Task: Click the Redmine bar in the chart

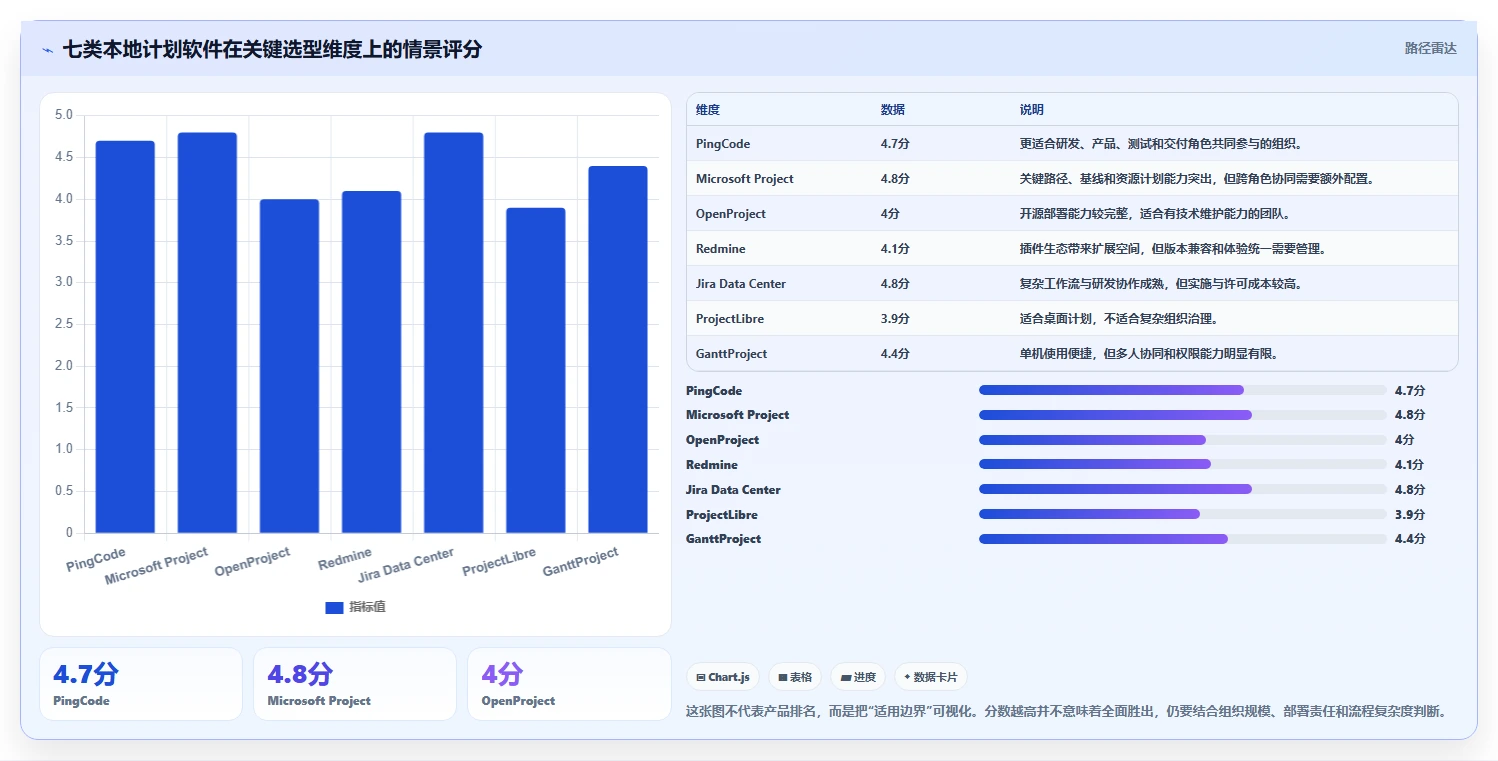Action: pos(371,362)
